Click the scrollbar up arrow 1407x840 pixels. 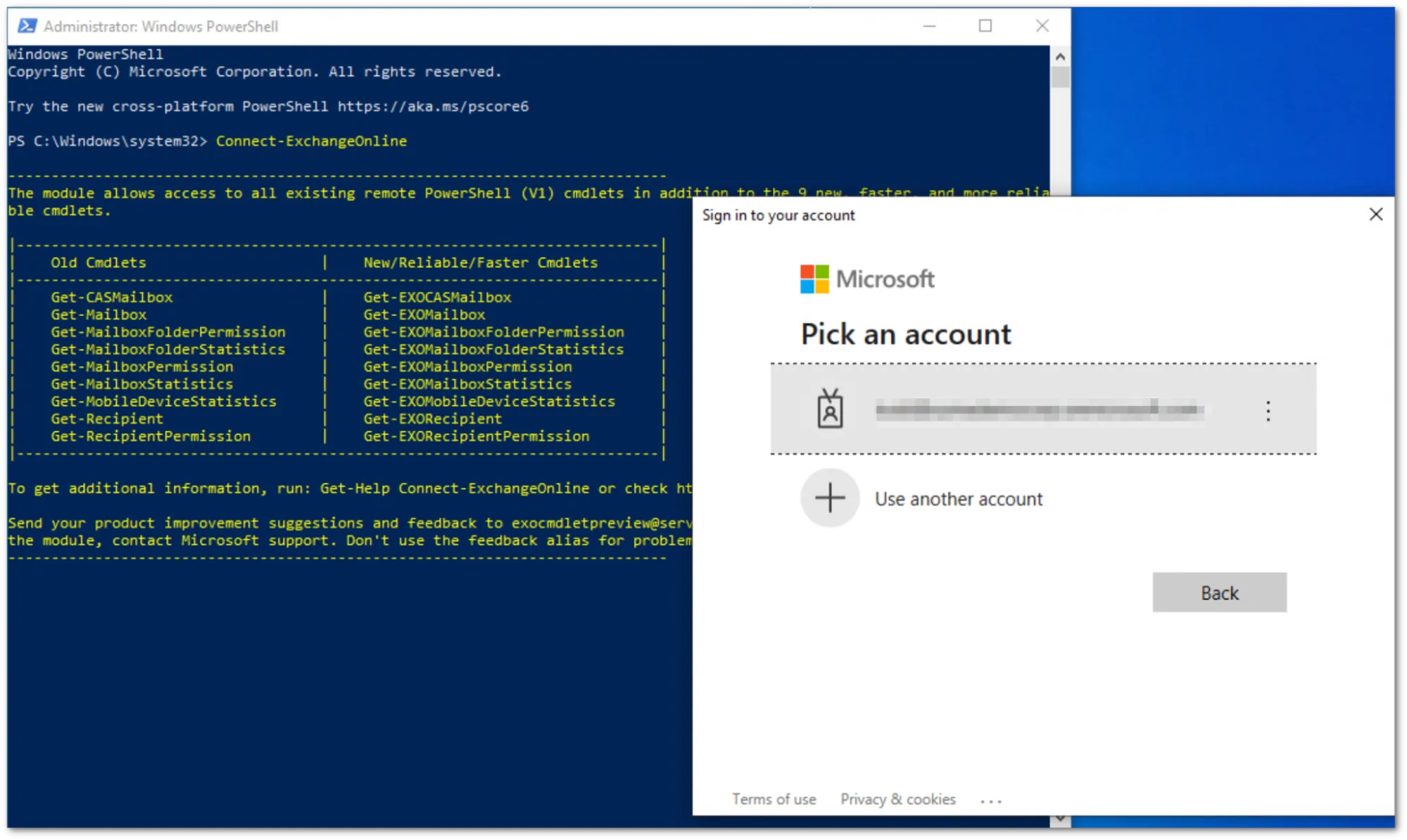(1059, 56)
